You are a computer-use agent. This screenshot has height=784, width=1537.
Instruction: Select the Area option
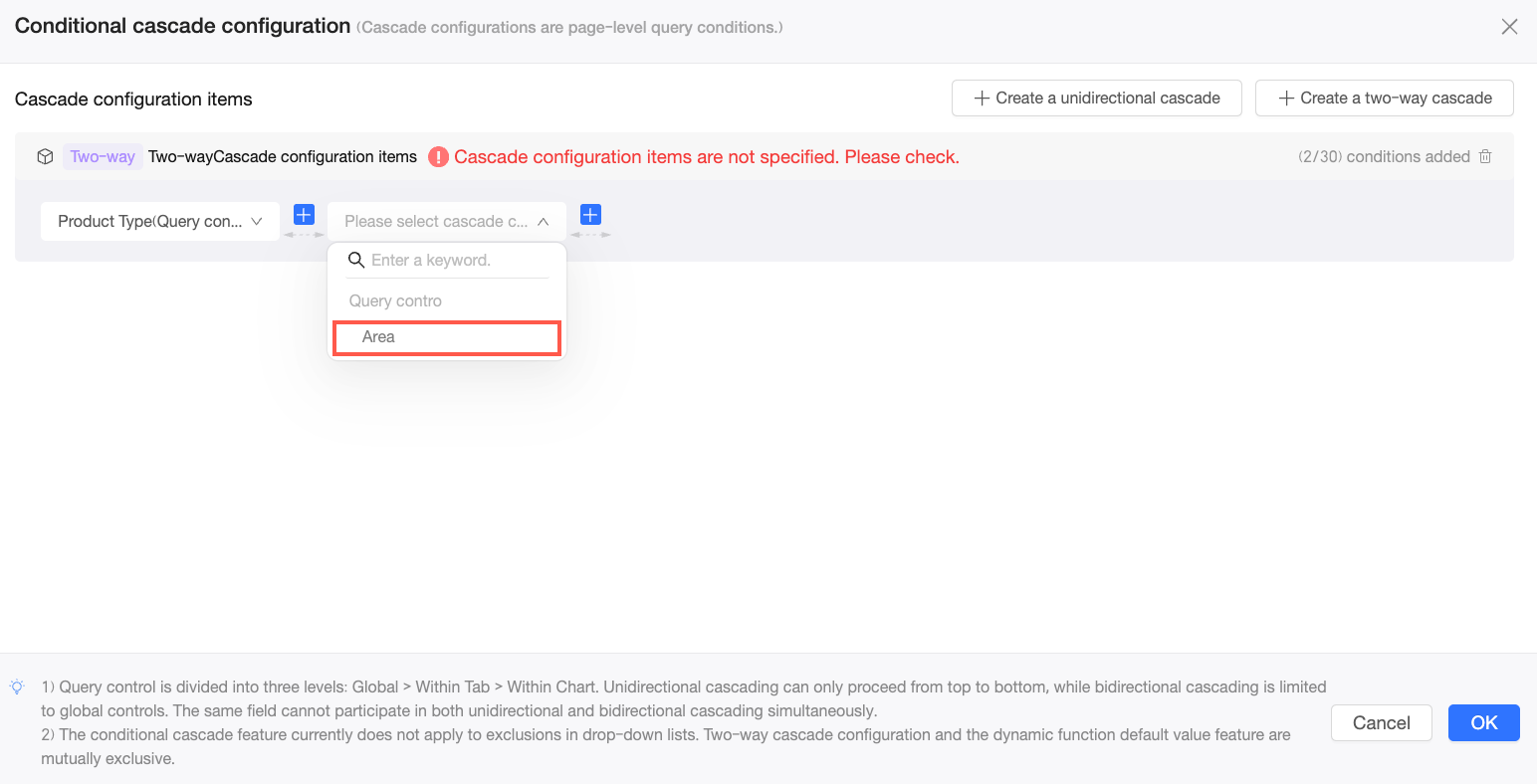click(x=447, y=337)
